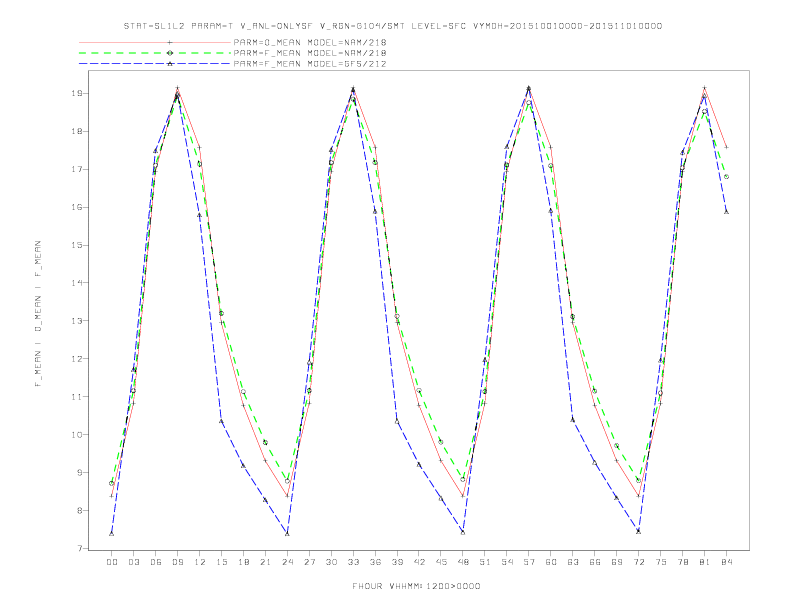
Task: Click y-axis tick value 8
Action: 79,511
